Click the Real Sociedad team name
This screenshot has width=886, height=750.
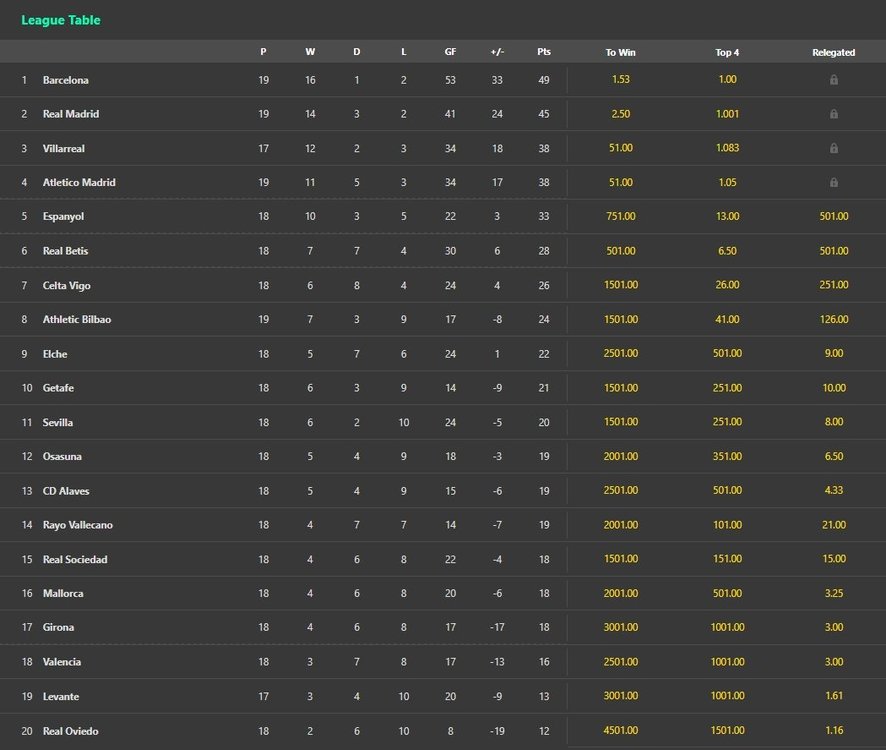coord(75,559)
